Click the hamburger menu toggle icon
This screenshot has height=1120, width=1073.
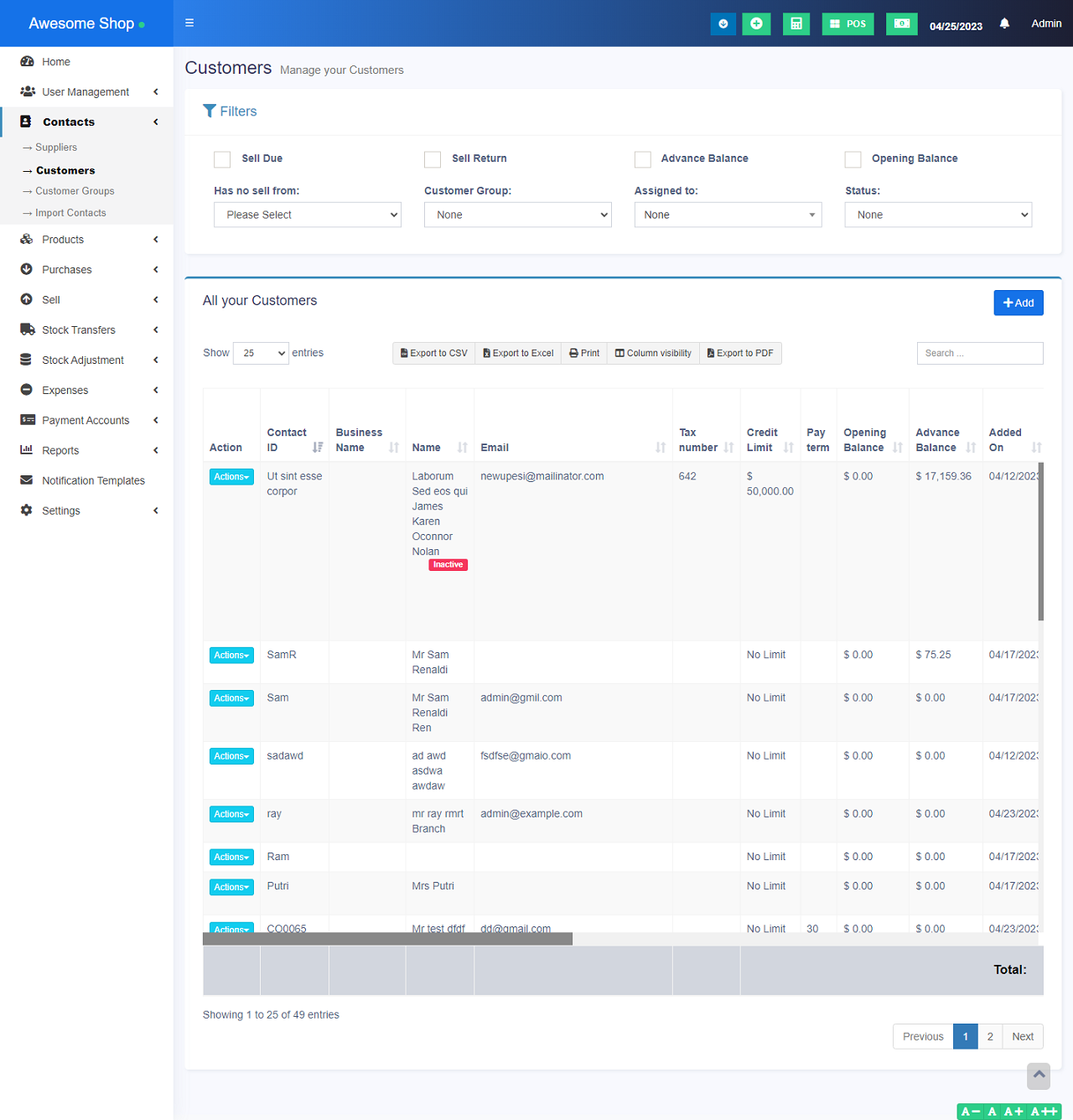[189, 23]
